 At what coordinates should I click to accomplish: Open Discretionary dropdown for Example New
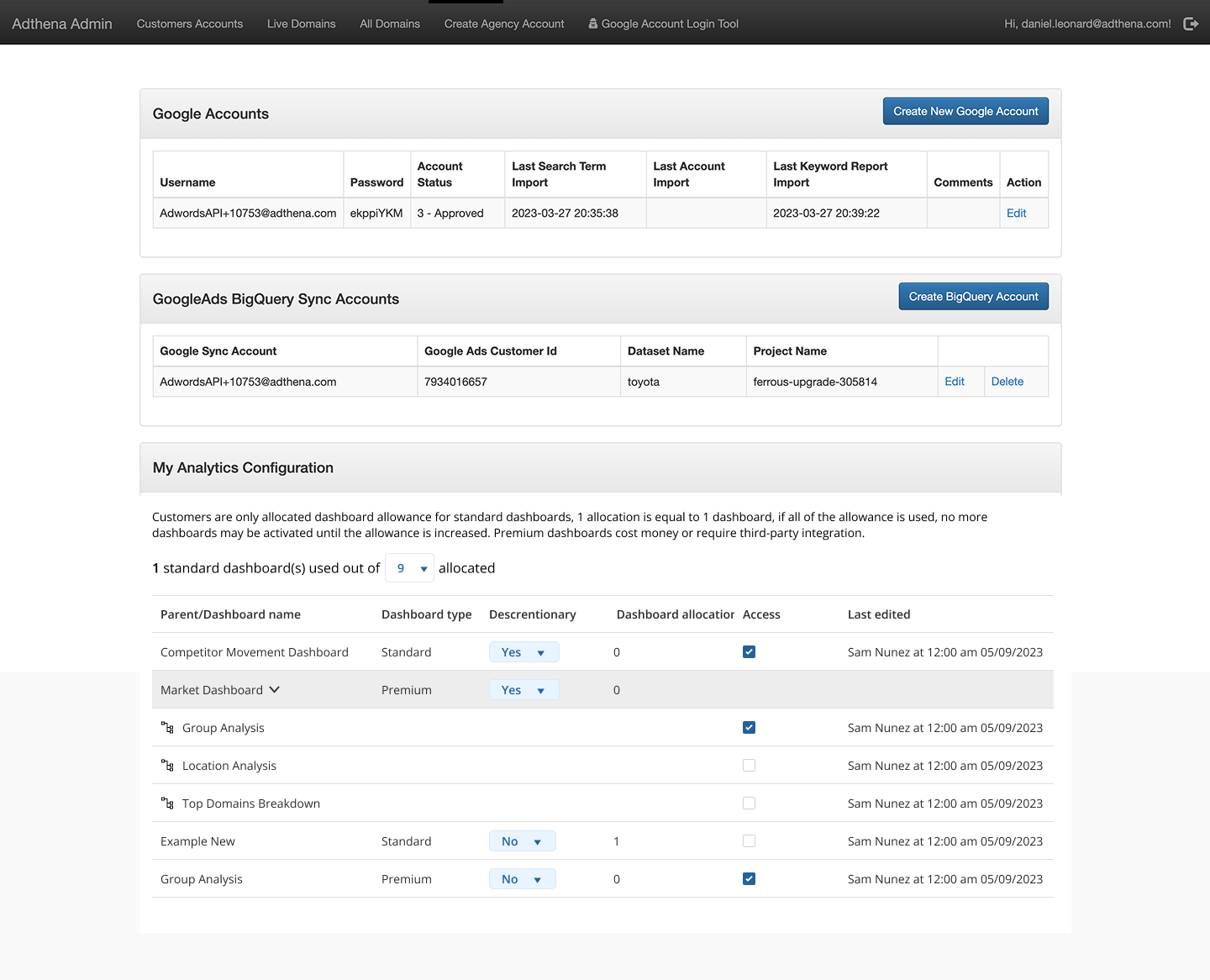[522, 841]
